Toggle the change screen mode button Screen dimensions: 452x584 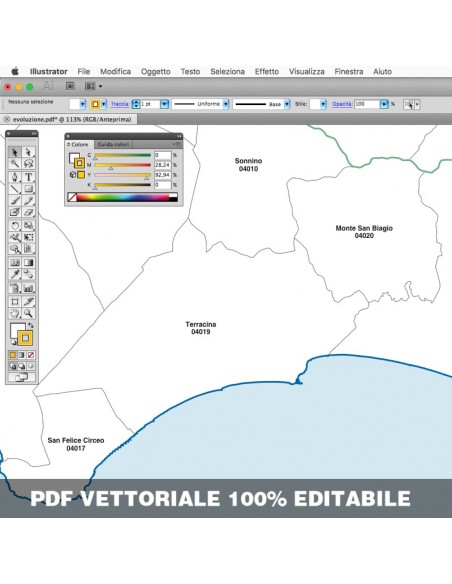[x=22, y=377]
